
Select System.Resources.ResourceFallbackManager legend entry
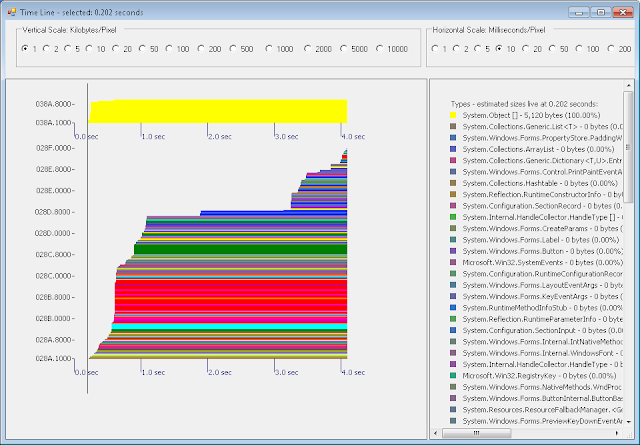pyautogui.click(x=542, y=409)
